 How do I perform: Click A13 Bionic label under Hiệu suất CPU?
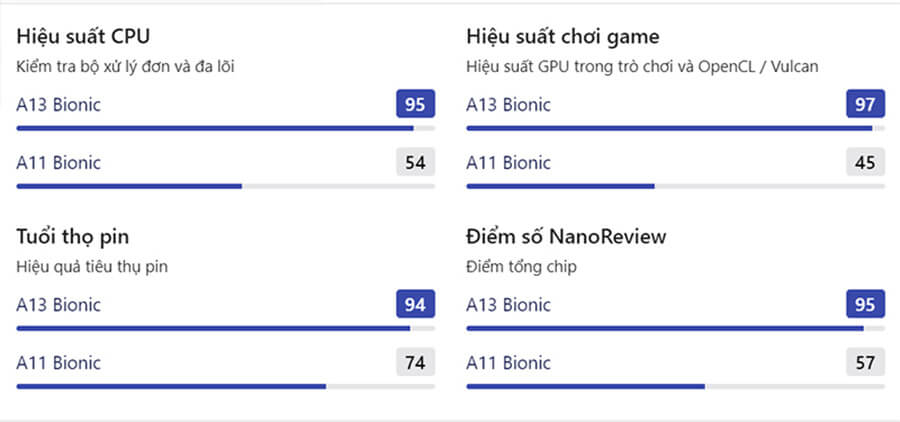[58, 104]
